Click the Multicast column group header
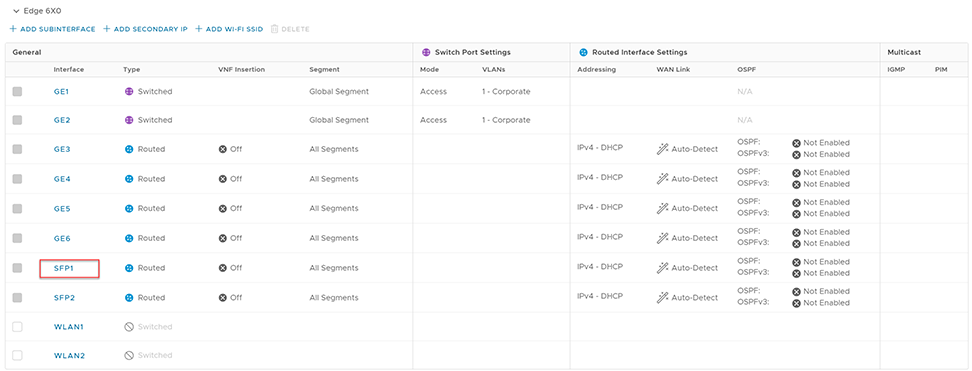The height and width of the screenshot is (371, 972). coord(904,52)
